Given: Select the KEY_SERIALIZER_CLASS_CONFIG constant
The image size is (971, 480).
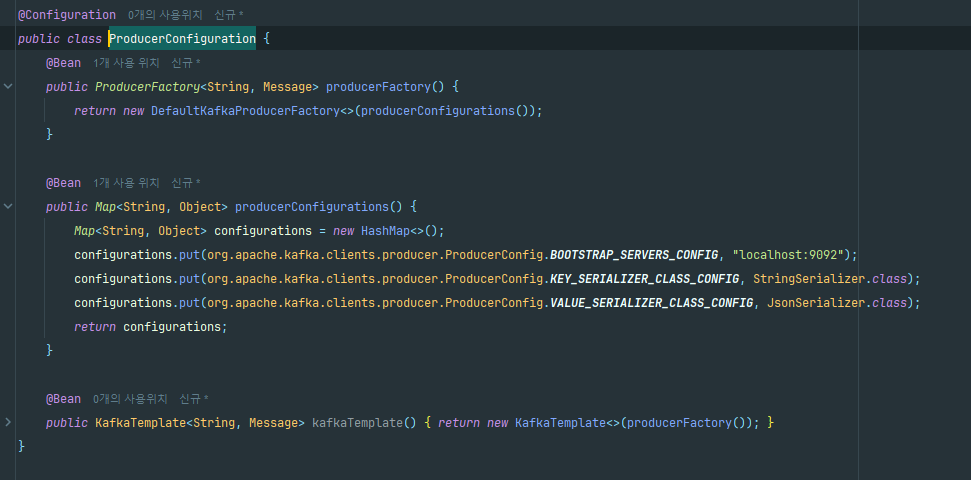Looking at the screenshot, I should point(645,279).
